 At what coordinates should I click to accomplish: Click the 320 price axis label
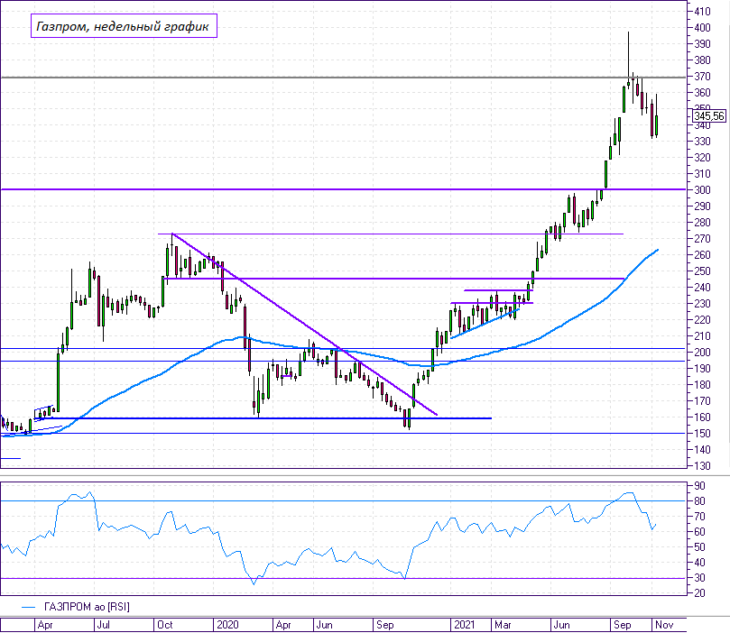point(702,158)
